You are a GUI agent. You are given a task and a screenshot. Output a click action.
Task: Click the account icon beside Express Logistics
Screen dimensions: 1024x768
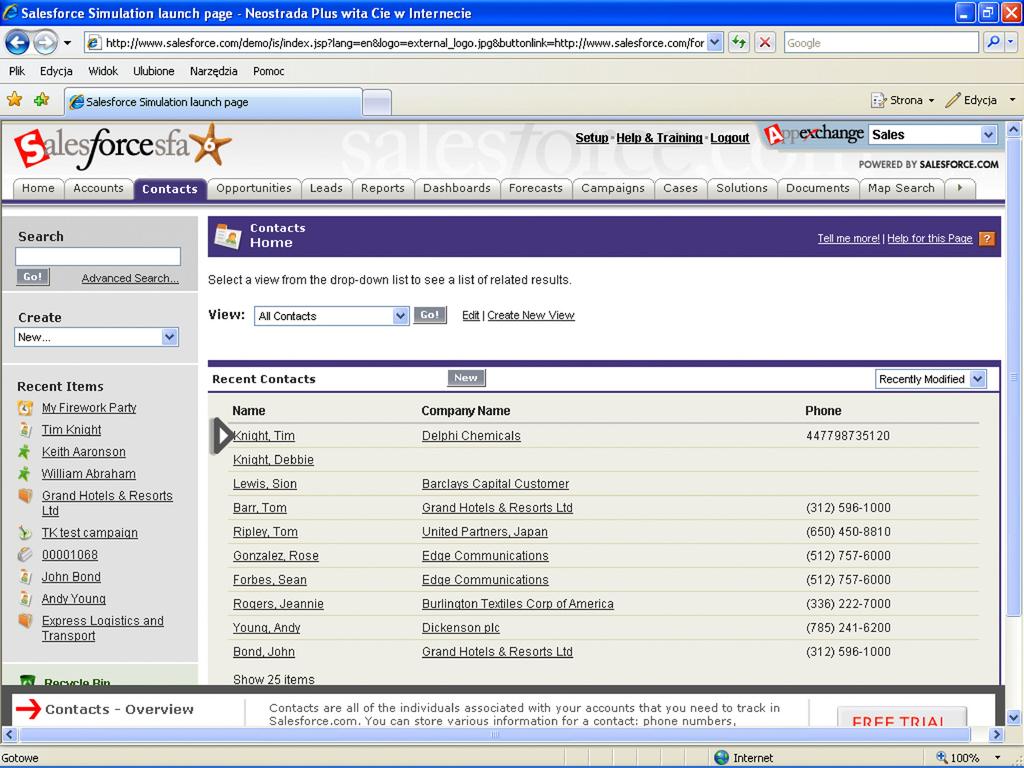(x=25, y=620)
